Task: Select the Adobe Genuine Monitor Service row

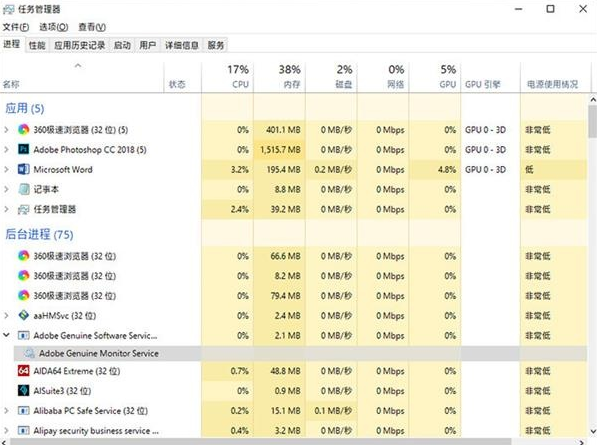Action: tap(300, 353)
